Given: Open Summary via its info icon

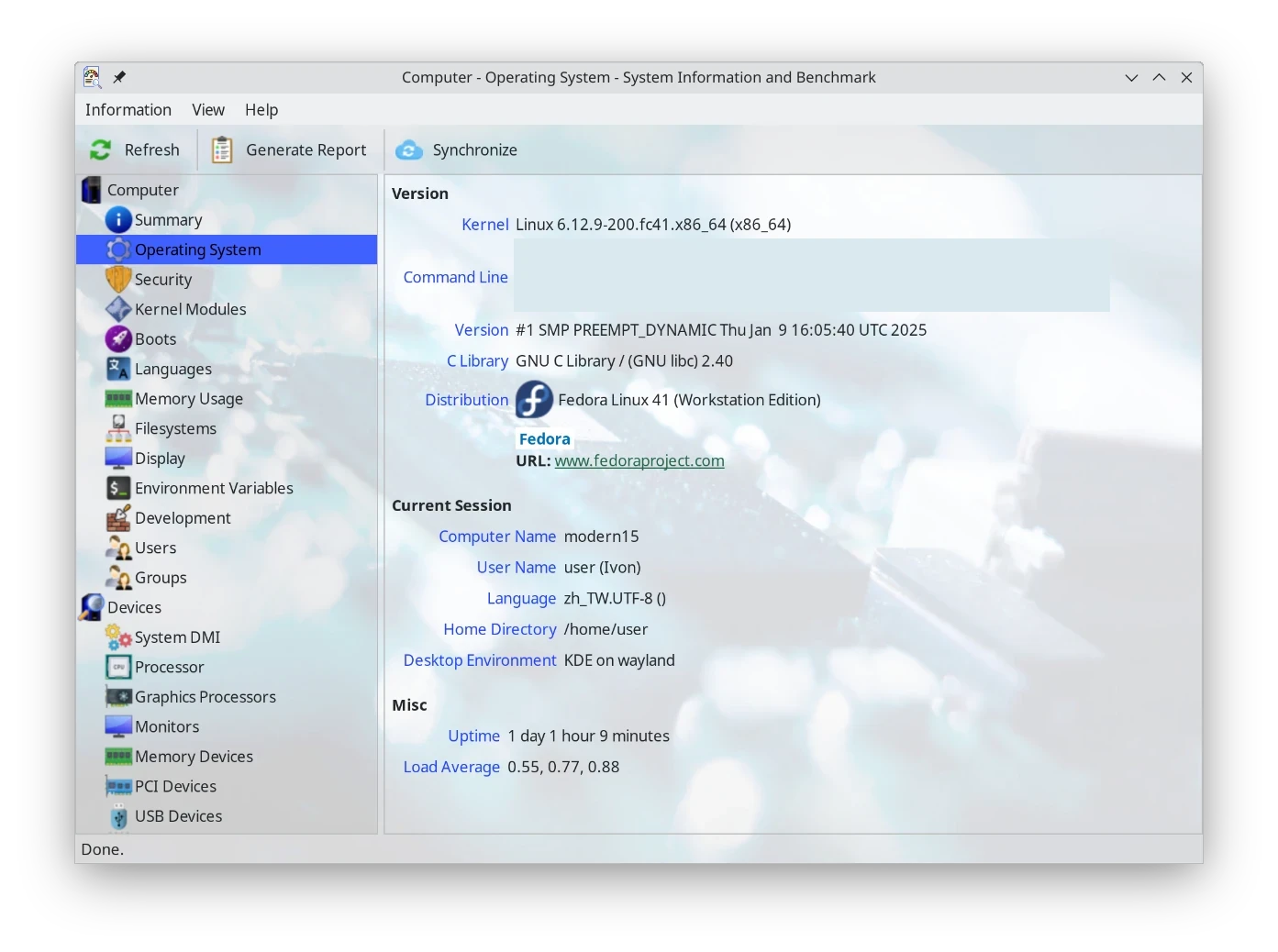Looking at the screenshot, I should (118, 220).
